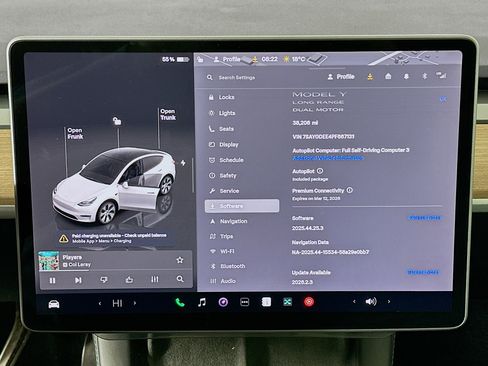Open the white card app icon
The width and height of the screenshot is (488, 366).
pos(266,302)
